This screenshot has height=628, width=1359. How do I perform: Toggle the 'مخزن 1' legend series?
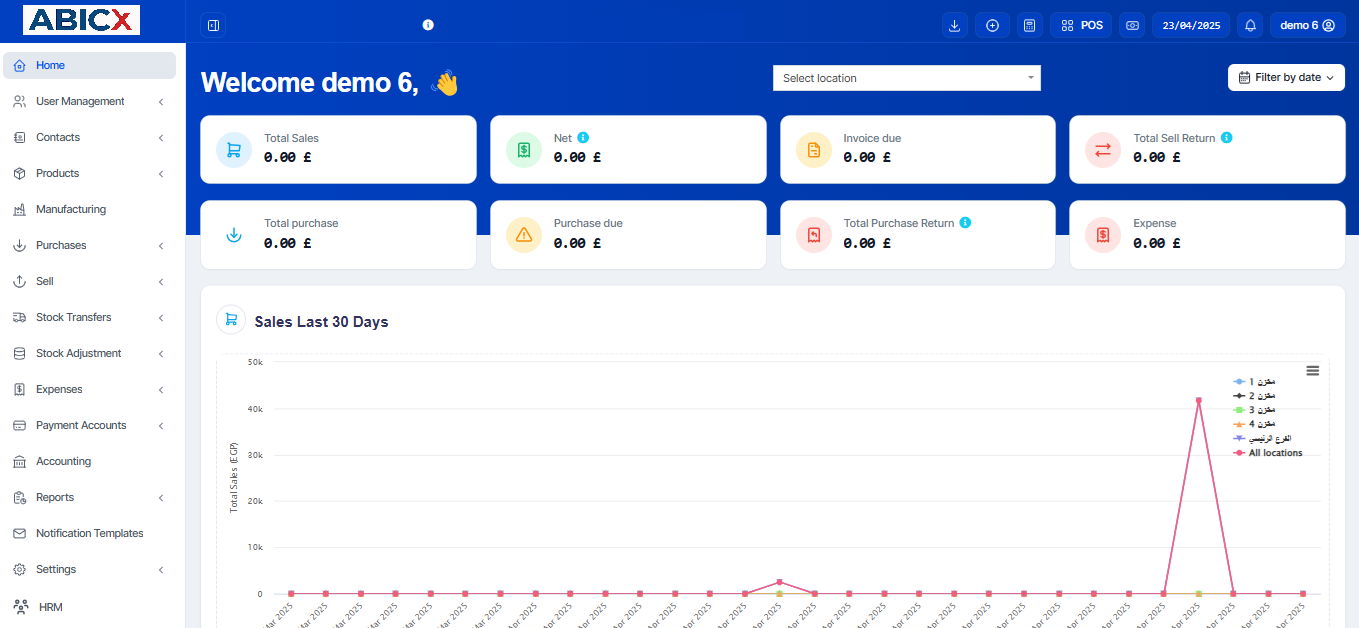pos(1260,382)
